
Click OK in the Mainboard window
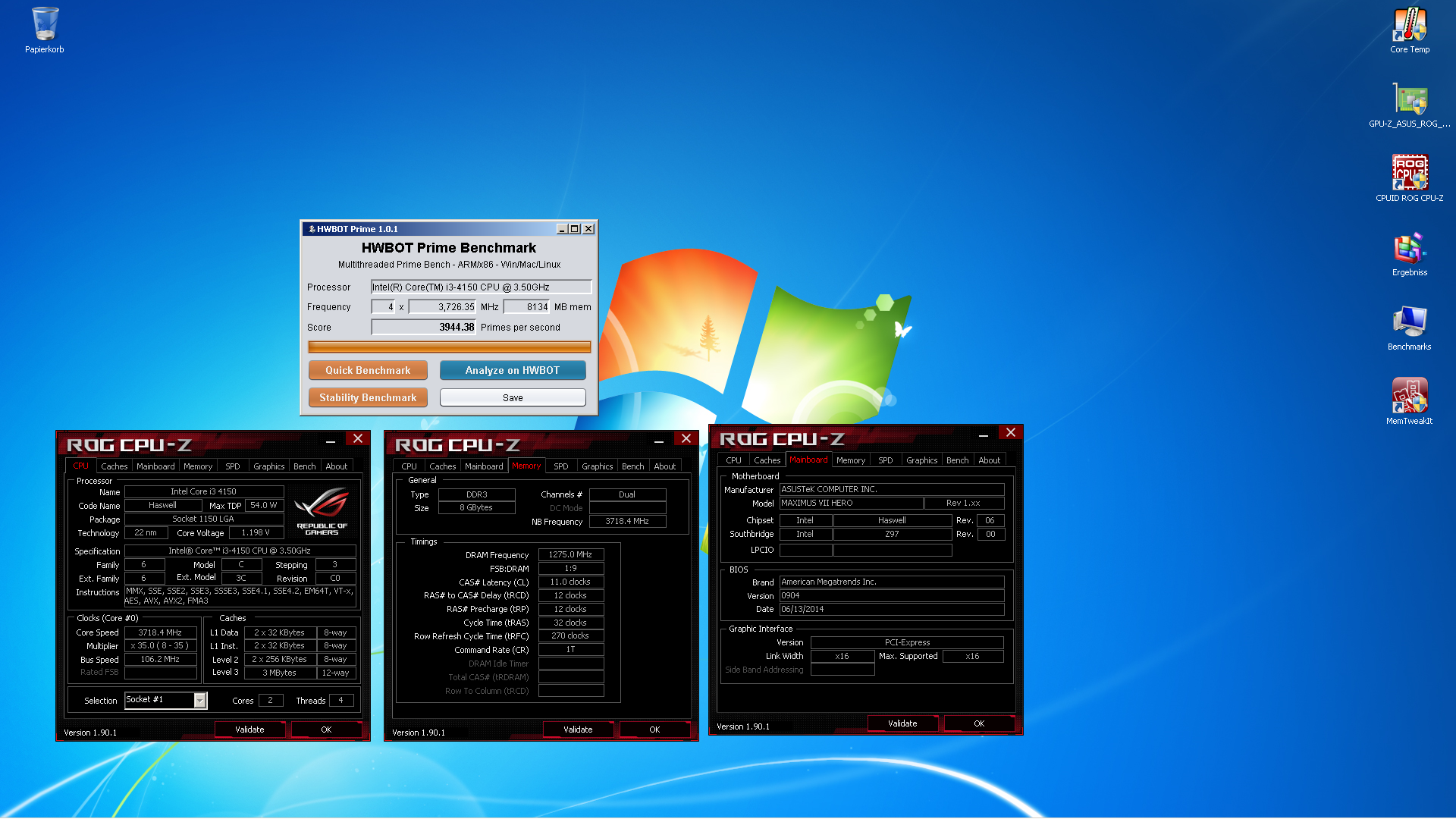[x=979, y=723]
